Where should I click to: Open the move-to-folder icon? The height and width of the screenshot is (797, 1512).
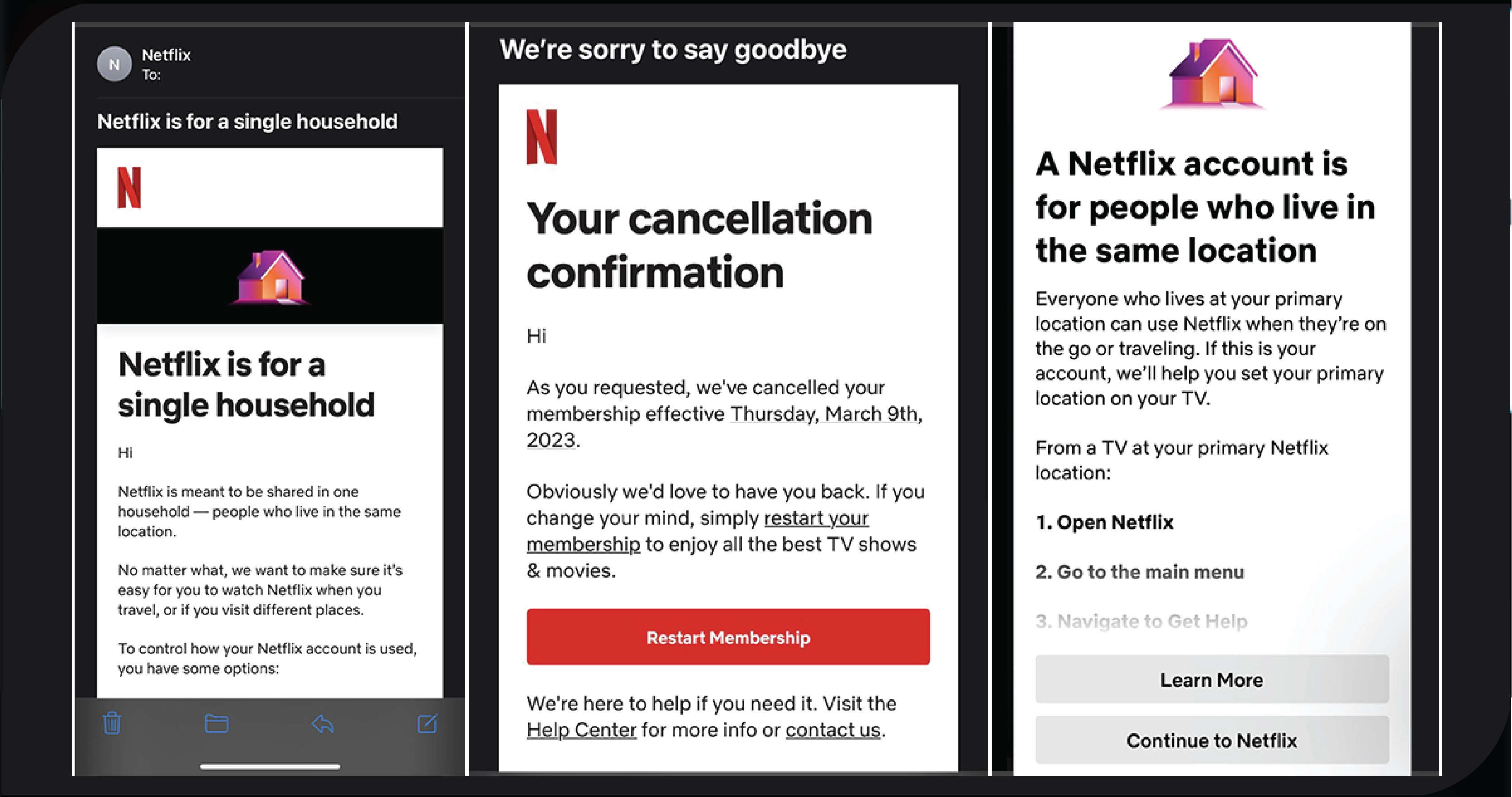pyautogui.click(x=216, y=724)
